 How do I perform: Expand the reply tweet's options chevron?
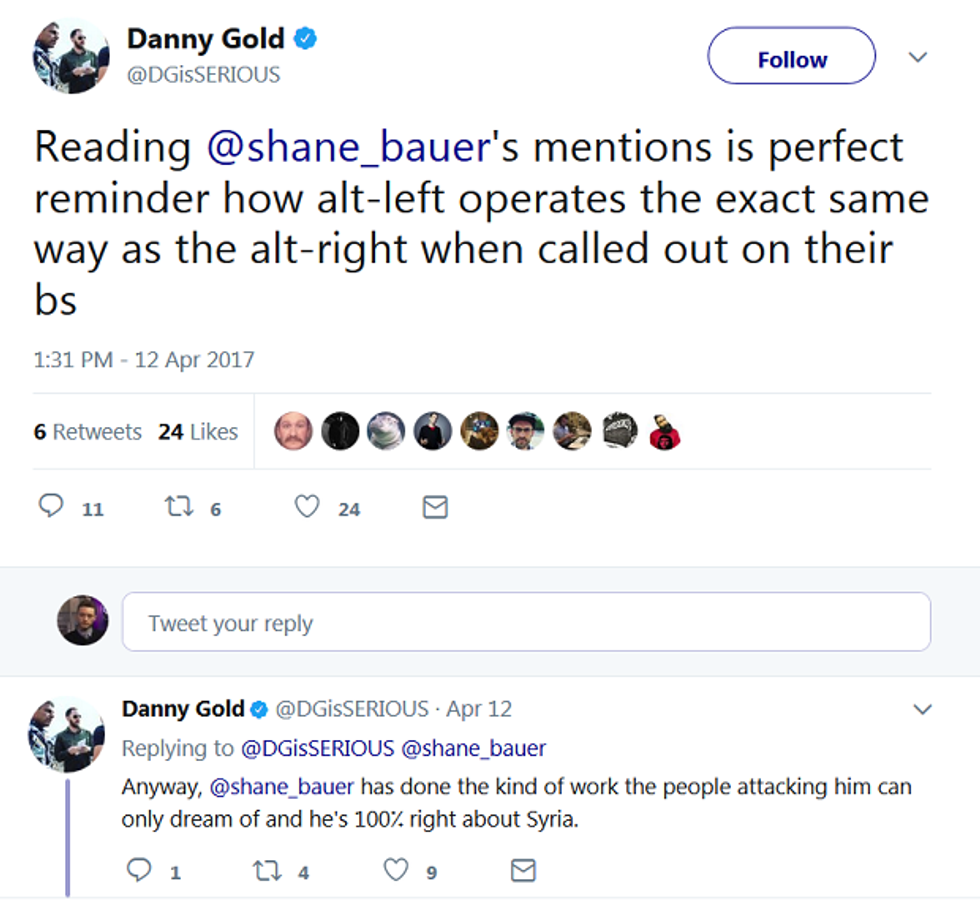tap(922, 710)
